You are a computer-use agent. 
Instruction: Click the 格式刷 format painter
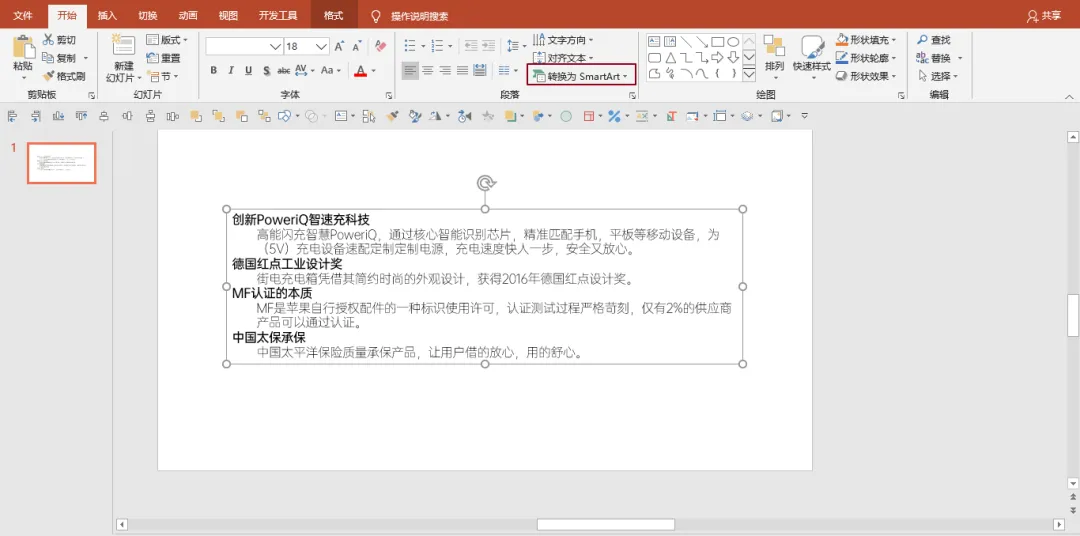coord(63,76)
